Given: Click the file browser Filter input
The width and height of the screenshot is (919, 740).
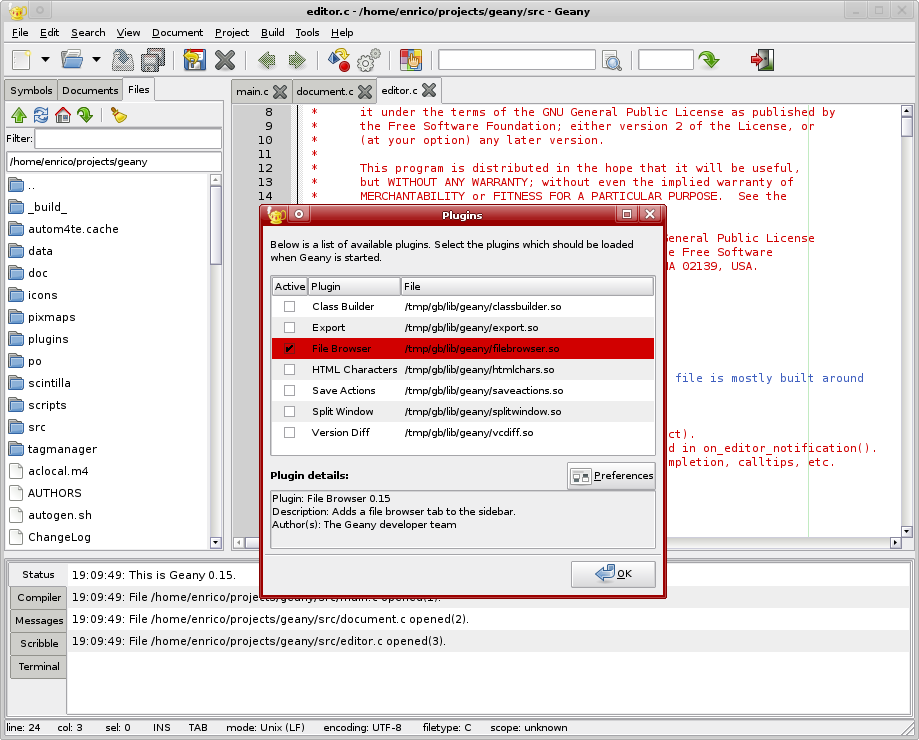Looking at the screenshot, I should pos(128,139).
